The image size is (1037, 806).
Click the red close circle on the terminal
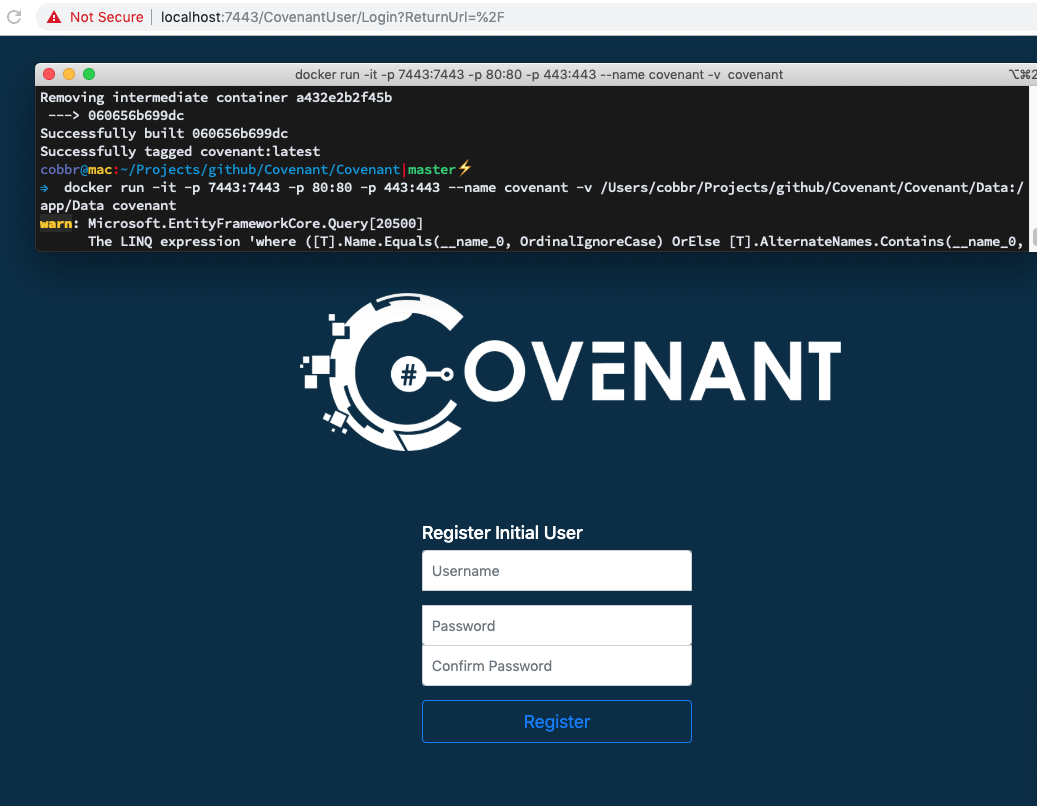[48, 74]
